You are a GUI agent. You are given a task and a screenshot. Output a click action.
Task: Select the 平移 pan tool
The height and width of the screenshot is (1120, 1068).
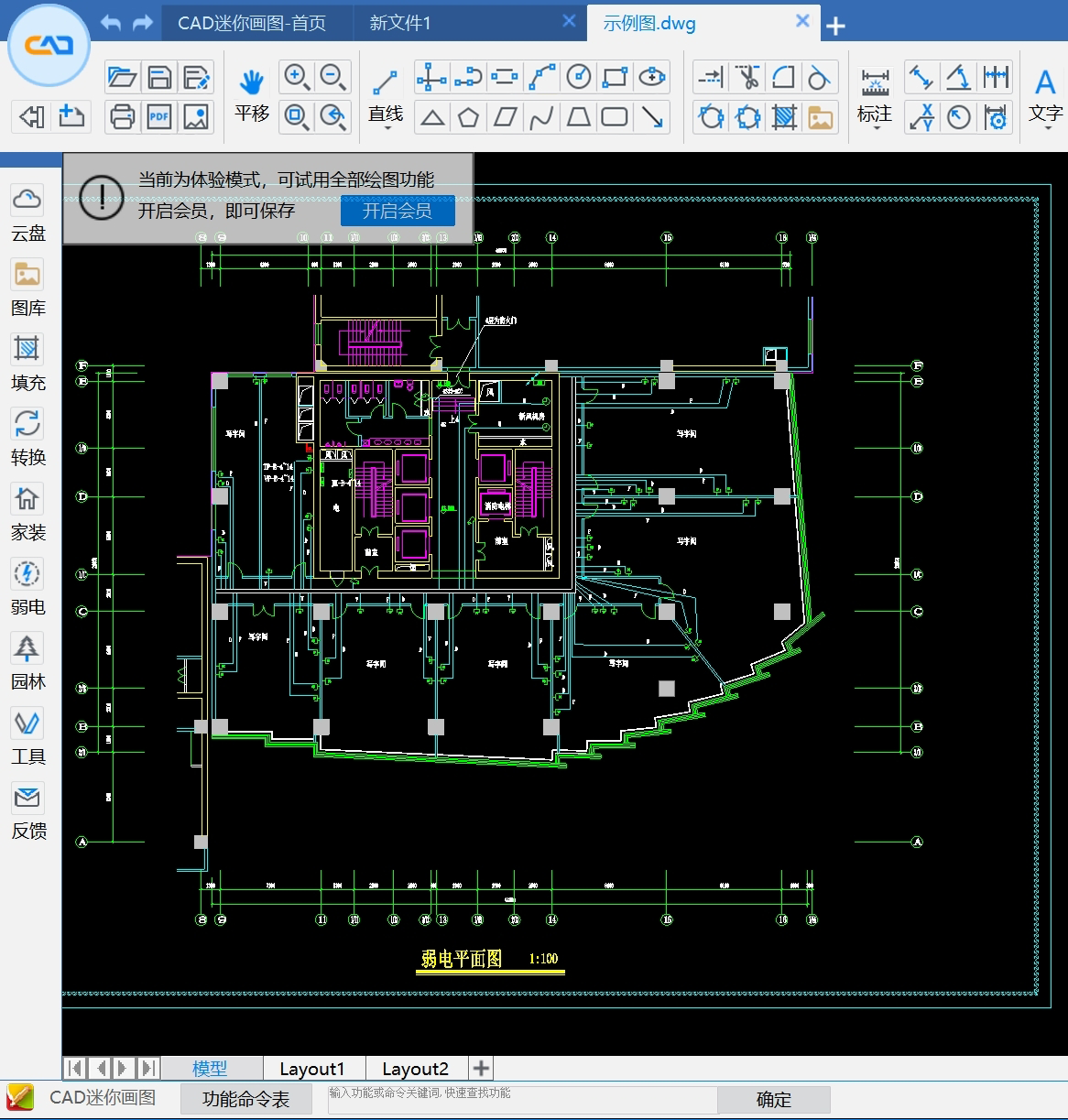(x=250, y=92)
